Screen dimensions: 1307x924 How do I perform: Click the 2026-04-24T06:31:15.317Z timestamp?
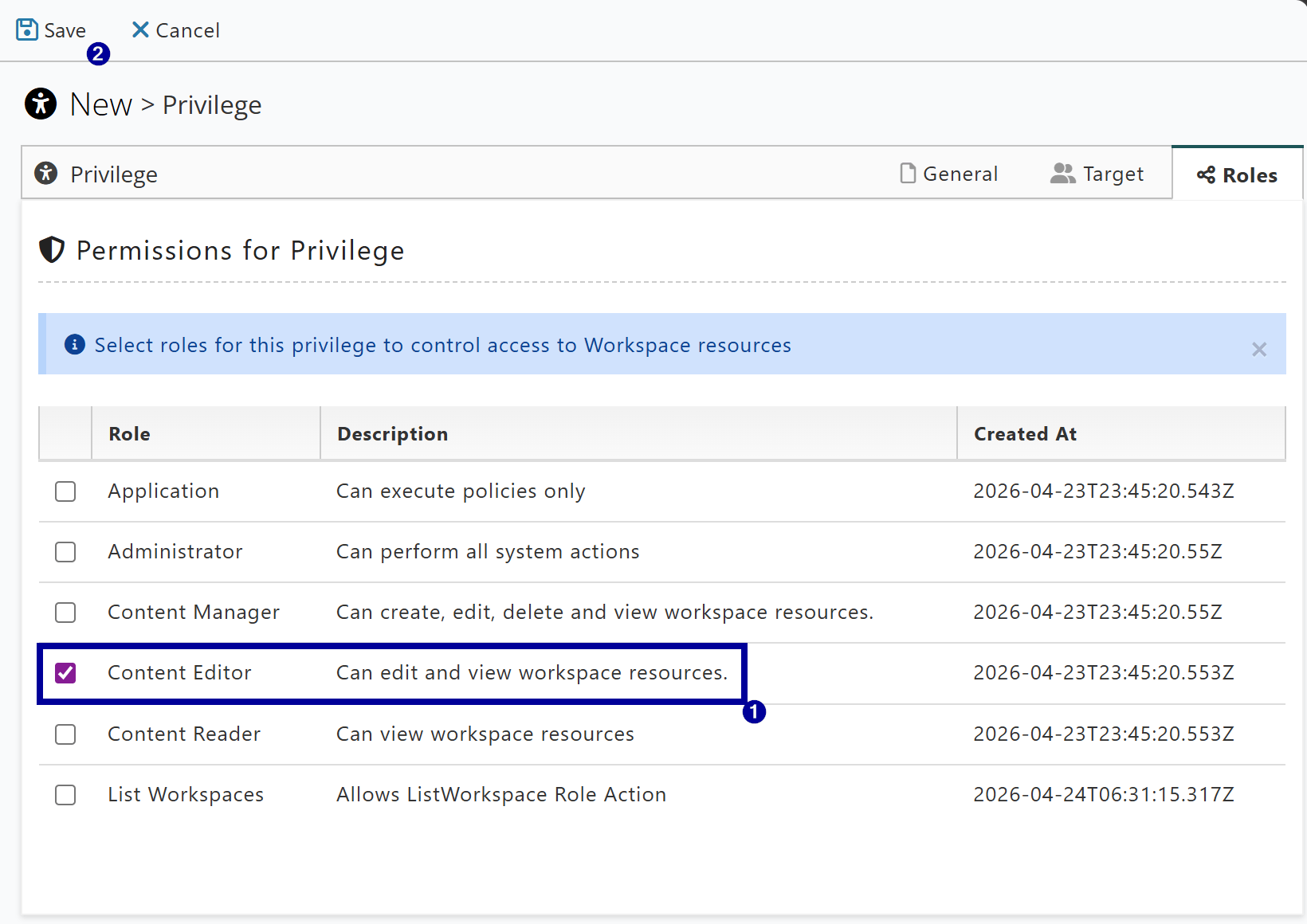[x=1104, y=795]
